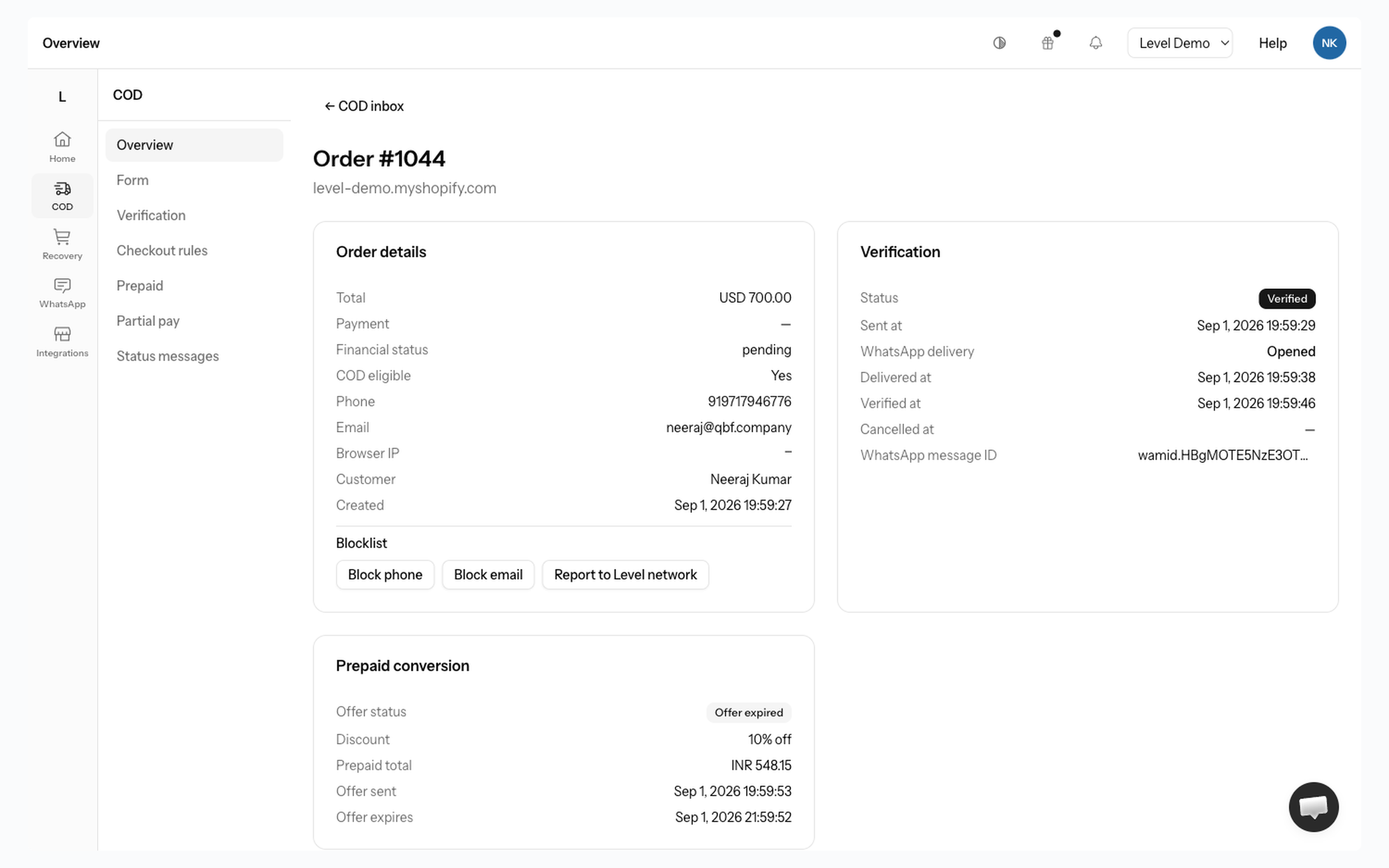Expand the Level Demo store dropdown
This screenshot has height=868, width=1389.
pyautogui.click(x=1179, y=43)
